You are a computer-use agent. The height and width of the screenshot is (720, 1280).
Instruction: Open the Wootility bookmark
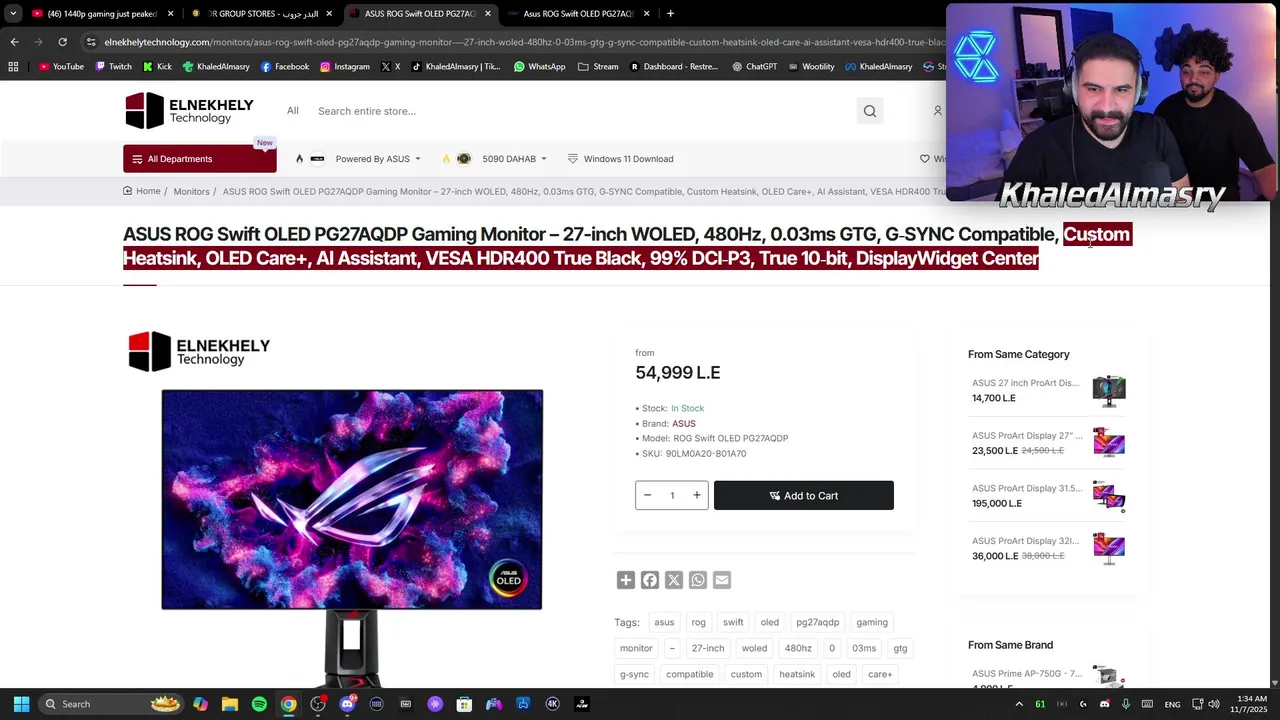click(x=810, y=67)
